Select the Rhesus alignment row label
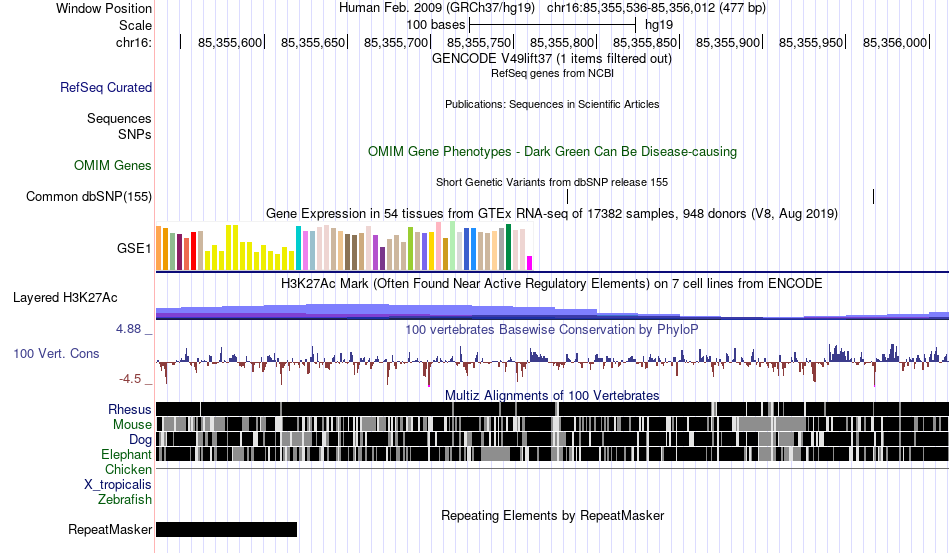 (130, 409)
